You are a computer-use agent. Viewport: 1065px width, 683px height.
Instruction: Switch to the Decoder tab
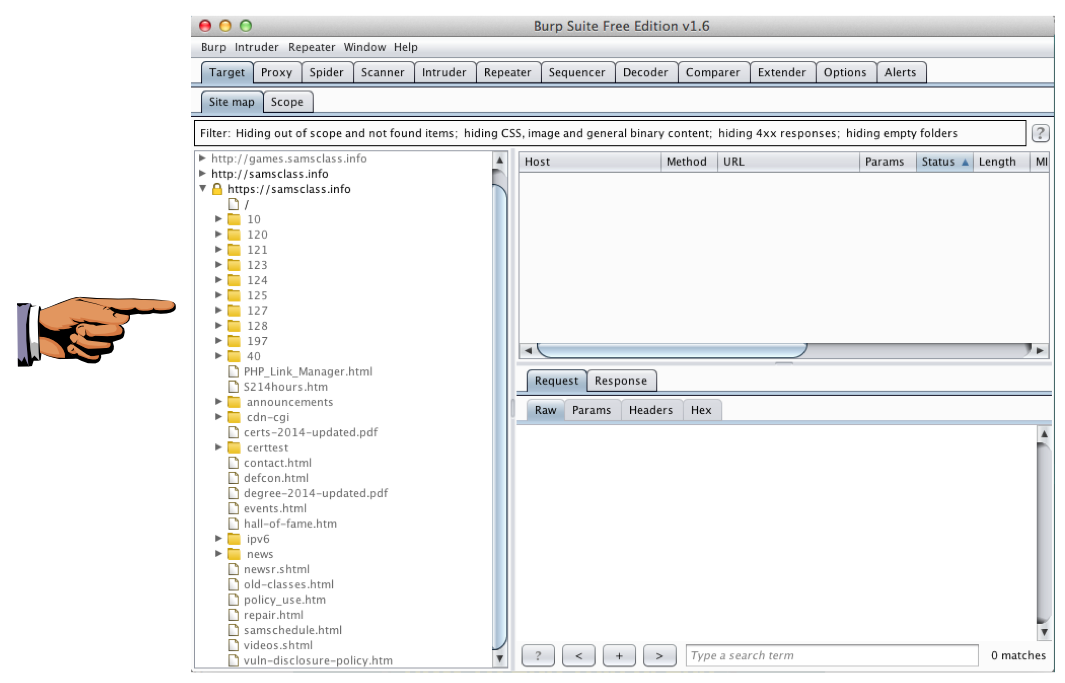[x=645, y=72]
